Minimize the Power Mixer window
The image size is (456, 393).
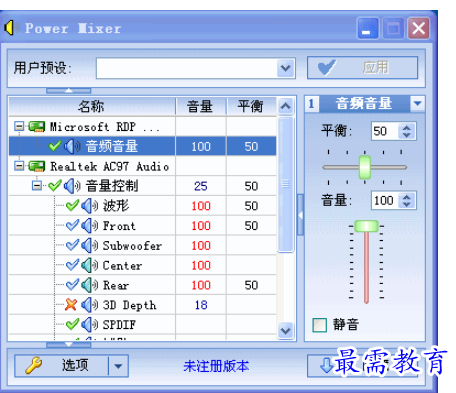click(x=368, y=28)
